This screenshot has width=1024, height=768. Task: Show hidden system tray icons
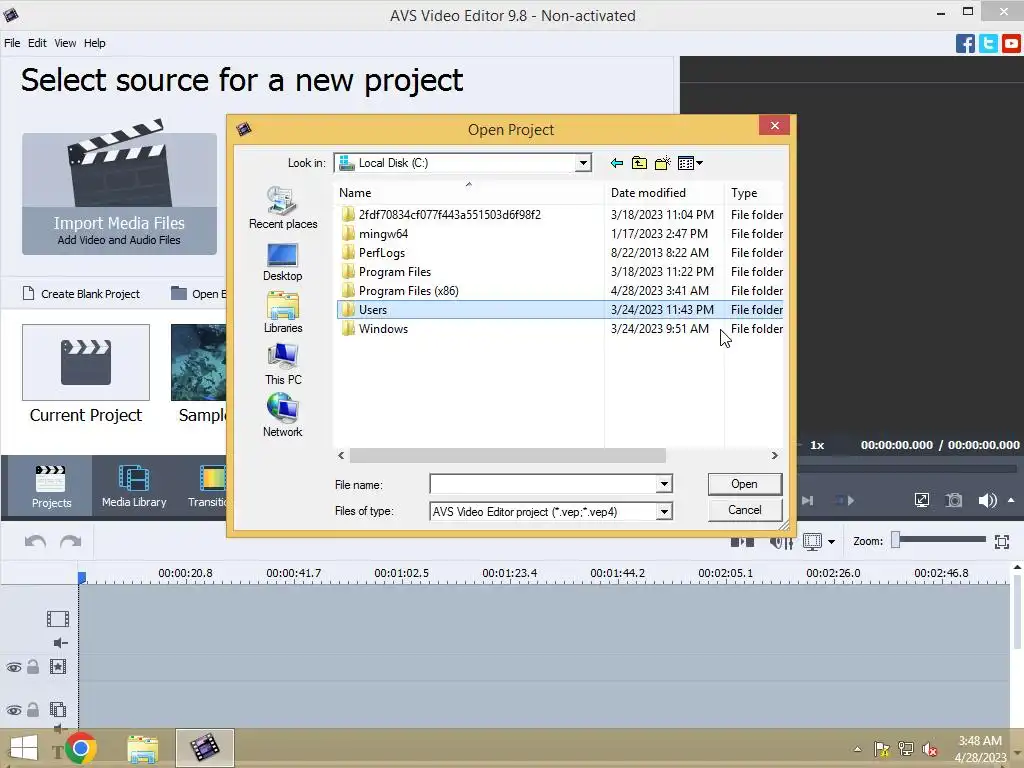857,749
